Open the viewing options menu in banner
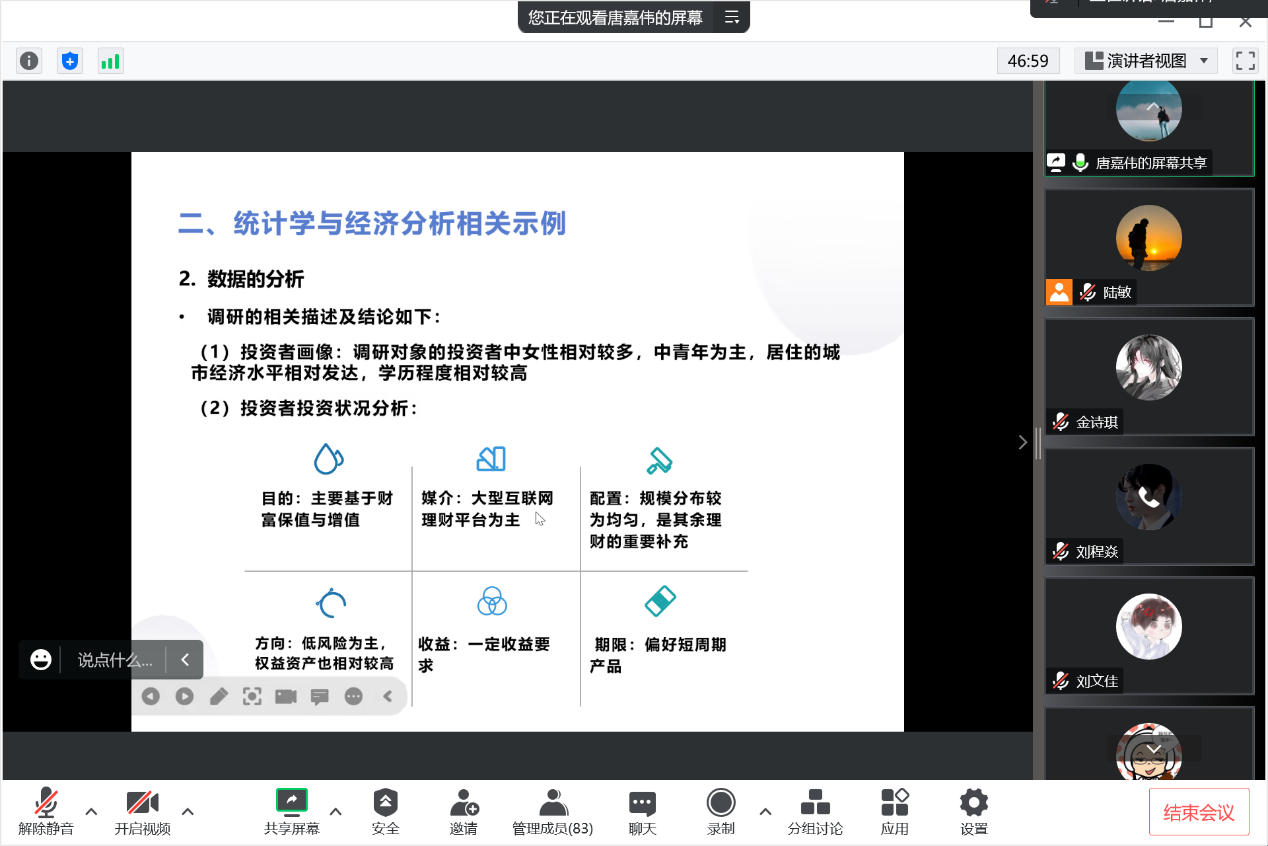The height and width of the screenshot is (846, 1268). pyautogui.click(x=732, y=17)
